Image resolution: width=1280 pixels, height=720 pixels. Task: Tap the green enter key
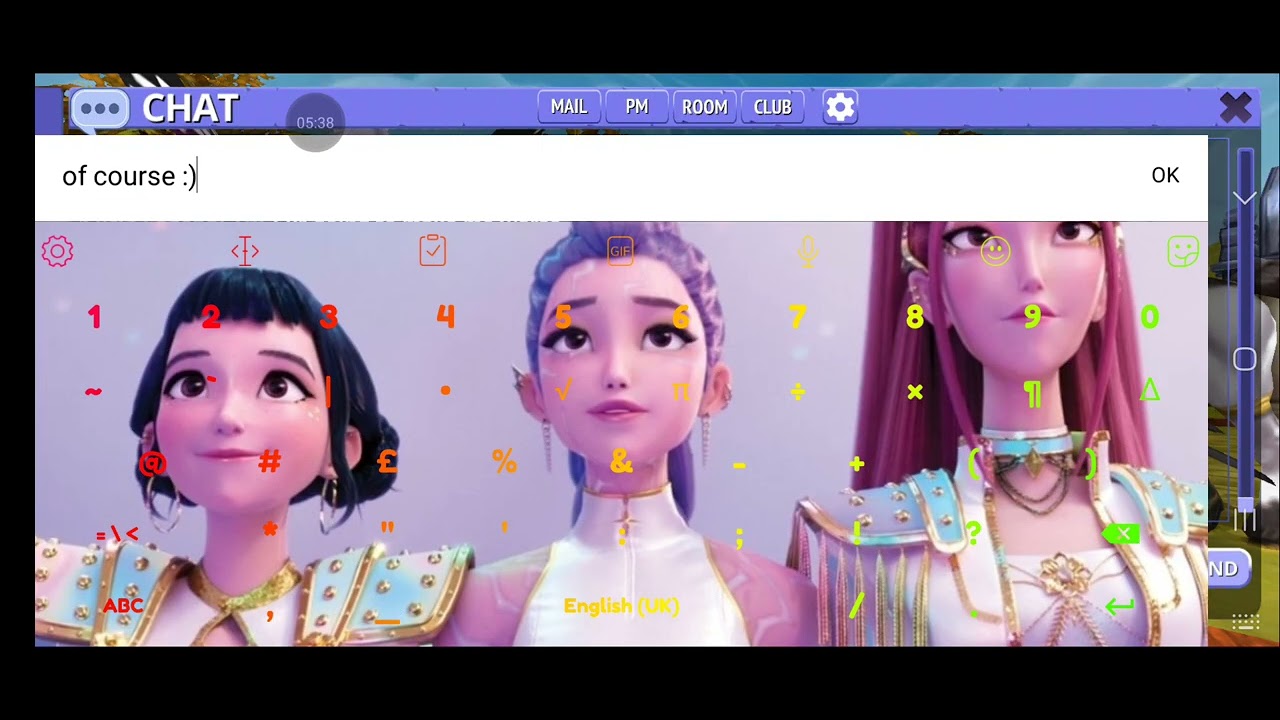point(1120,606)
